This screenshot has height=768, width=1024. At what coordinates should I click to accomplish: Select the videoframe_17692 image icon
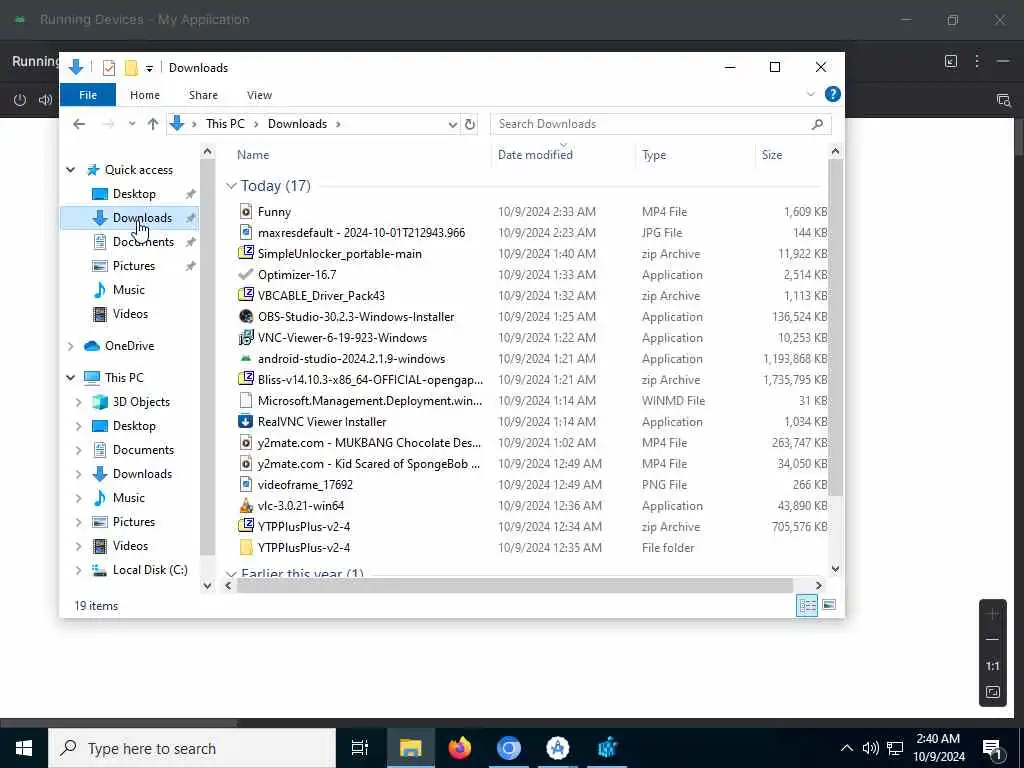(246, 485)
